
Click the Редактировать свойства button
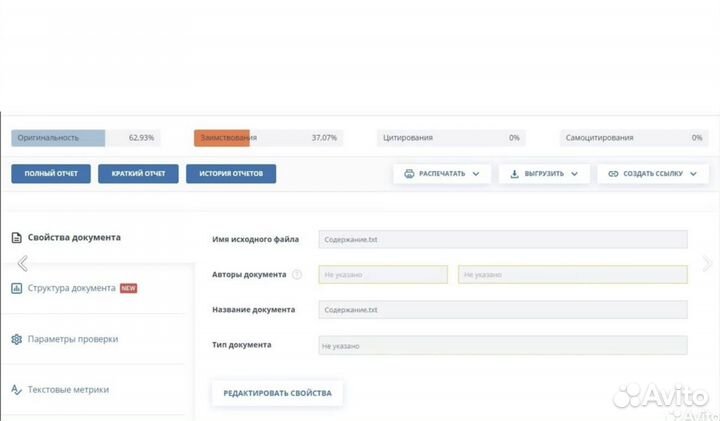coord(277,393)
